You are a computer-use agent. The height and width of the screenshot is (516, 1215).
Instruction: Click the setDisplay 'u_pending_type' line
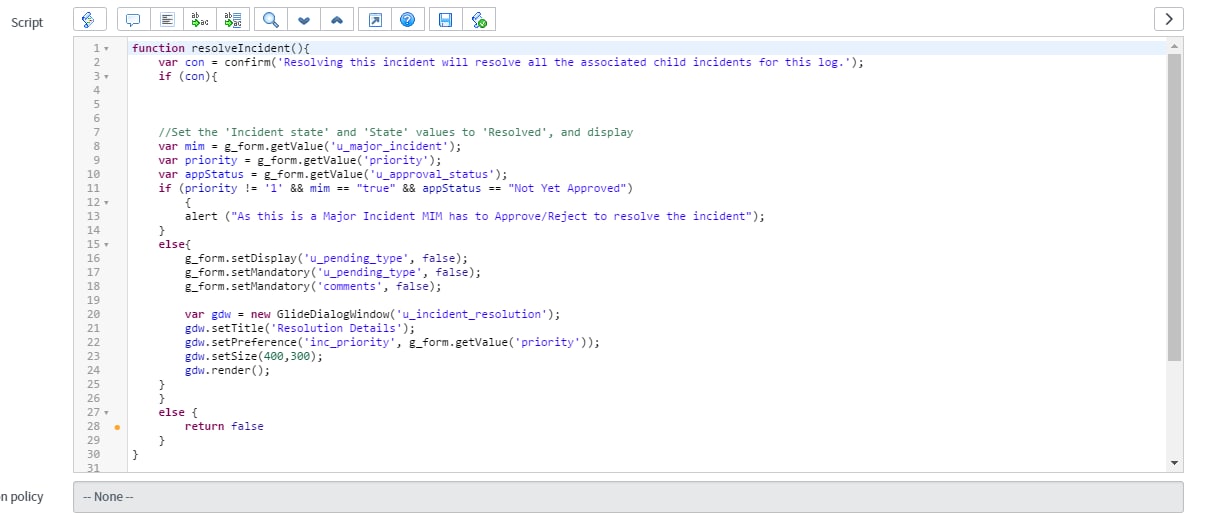click(326, 258)
